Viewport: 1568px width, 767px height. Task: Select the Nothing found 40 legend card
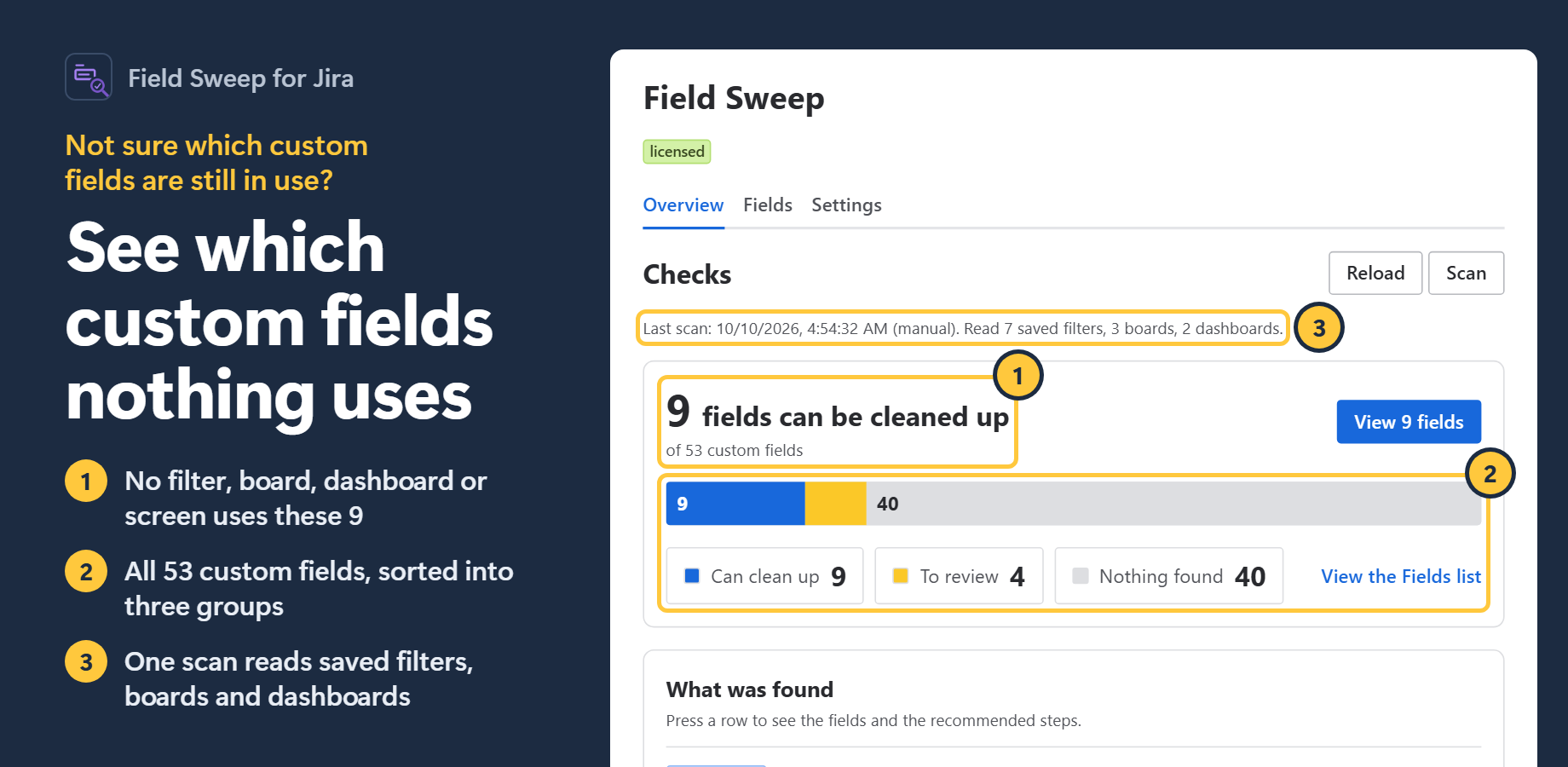coord(1169,576)
